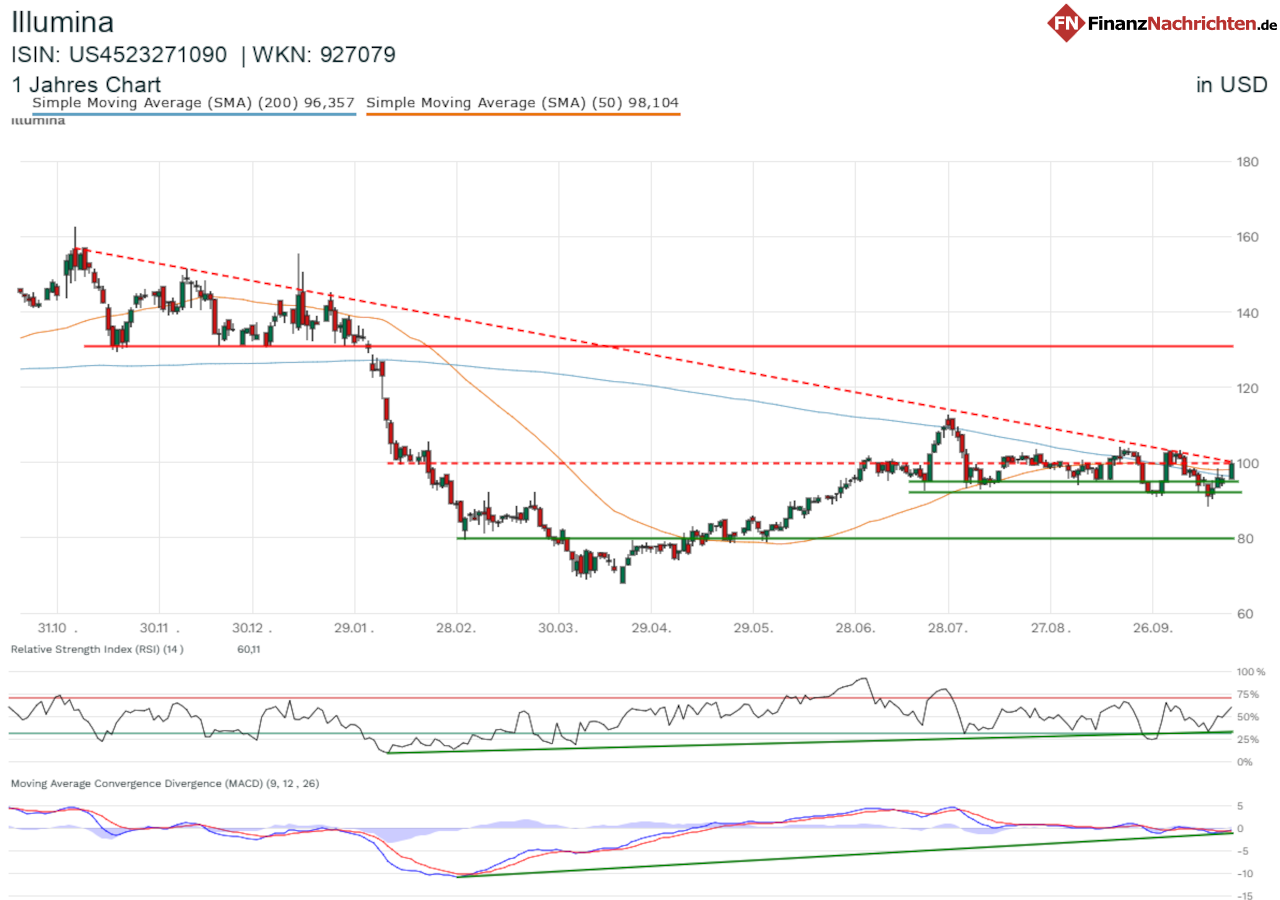Click the blue SMA 200 legend underline
The image size is (1280, 900).
pyautogui.click(x=193, y=114)
